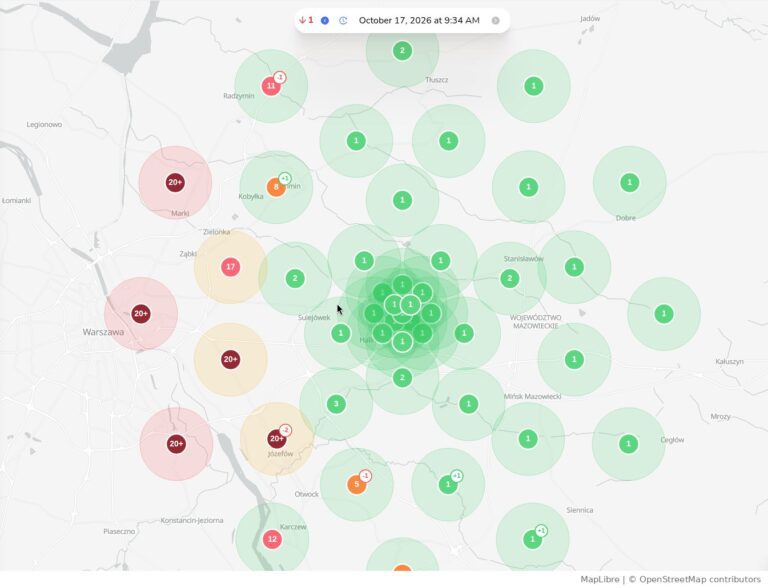This screenshot has width=768, height=588.
Task: Click the -1 badge on marker 5
Action: 365,476
